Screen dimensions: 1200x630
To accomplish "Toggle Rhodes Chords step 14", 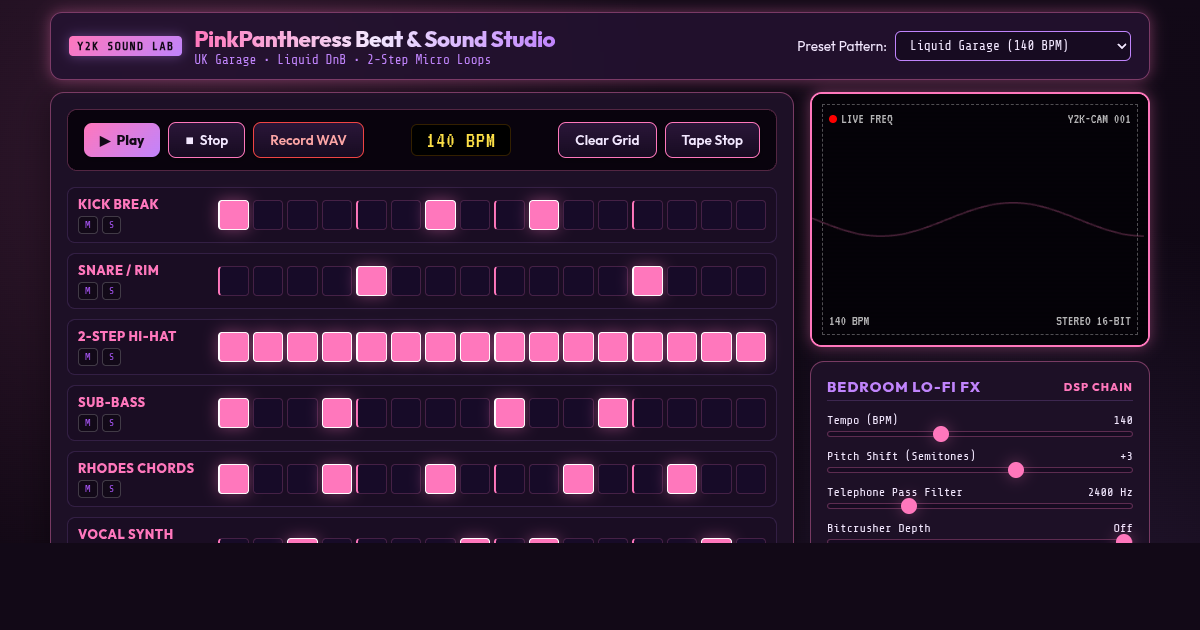I will pos(682,479).
